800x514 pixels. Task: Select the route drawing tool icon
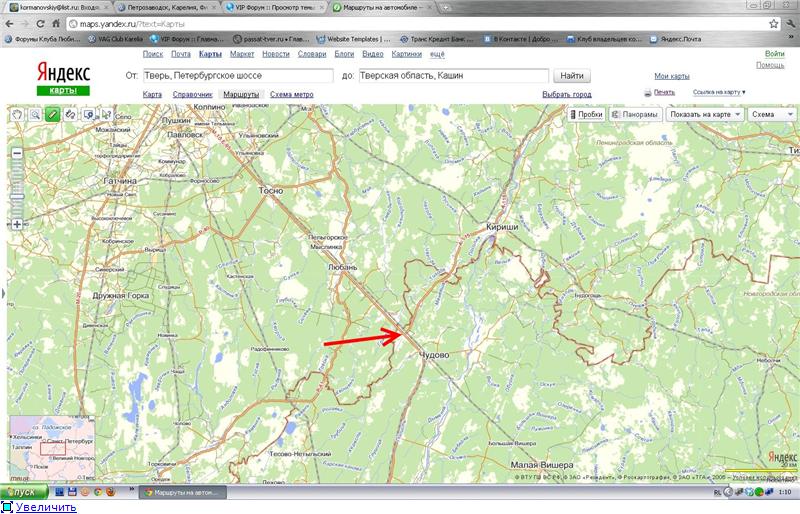tap(70, 114)
